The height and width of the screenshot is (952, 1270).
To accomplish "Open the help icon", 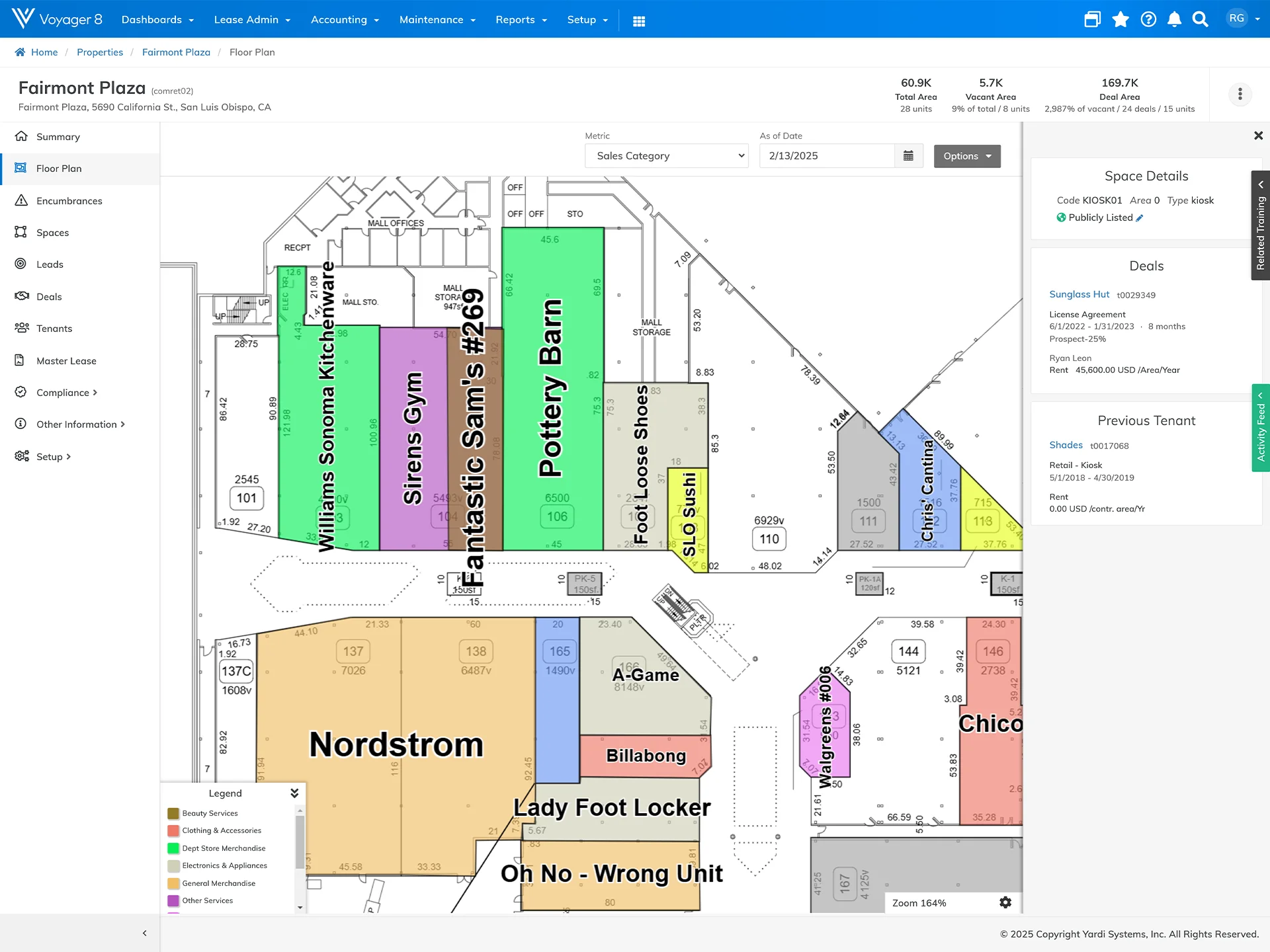I will click(1149, 19).
